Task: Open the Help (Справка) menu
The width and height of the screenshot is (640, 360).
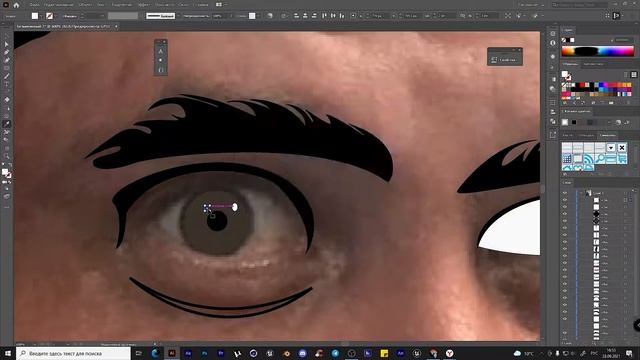Action: (x=200, y=5)
